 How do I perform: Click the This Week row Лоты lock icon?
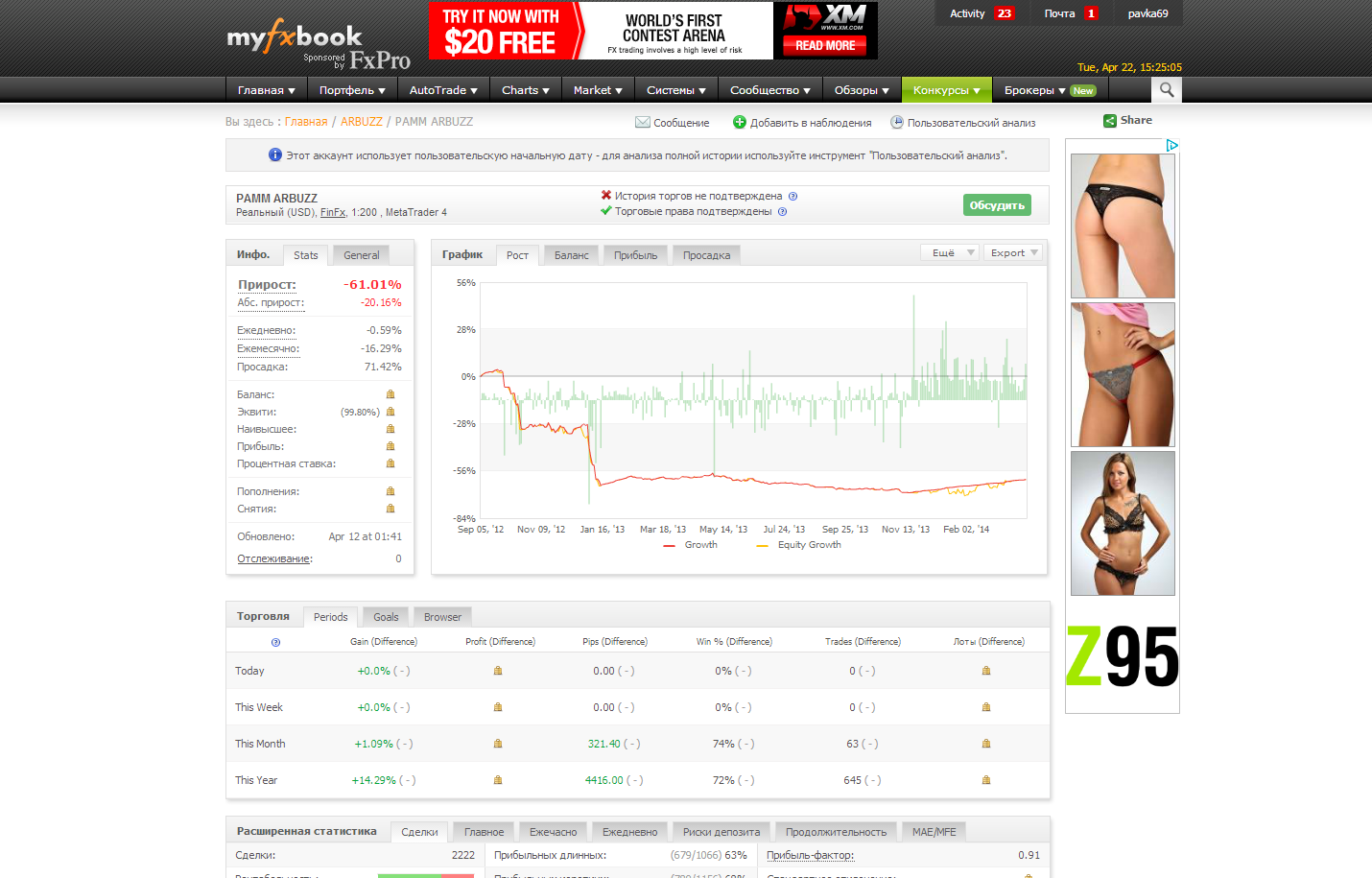986,707
